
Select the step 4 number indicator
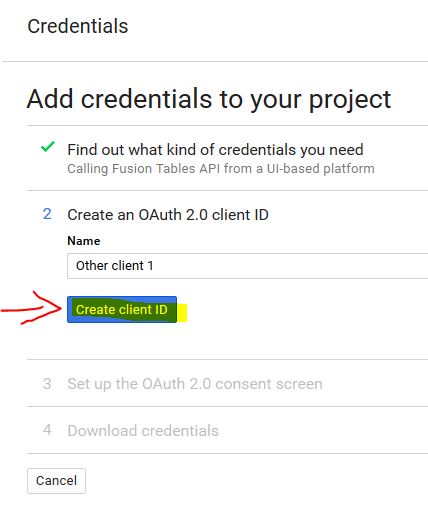pos(47,430)
